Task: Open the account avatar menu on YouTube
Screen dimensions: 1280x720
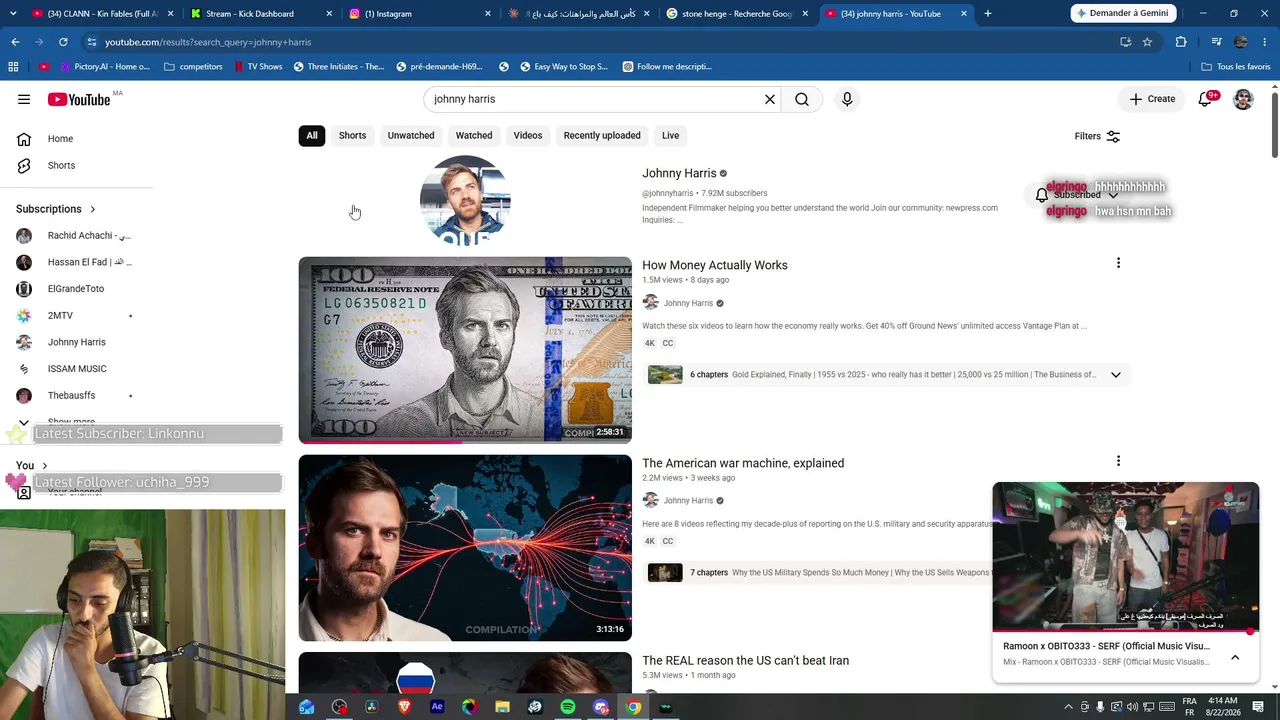Action: [1243, 99]
